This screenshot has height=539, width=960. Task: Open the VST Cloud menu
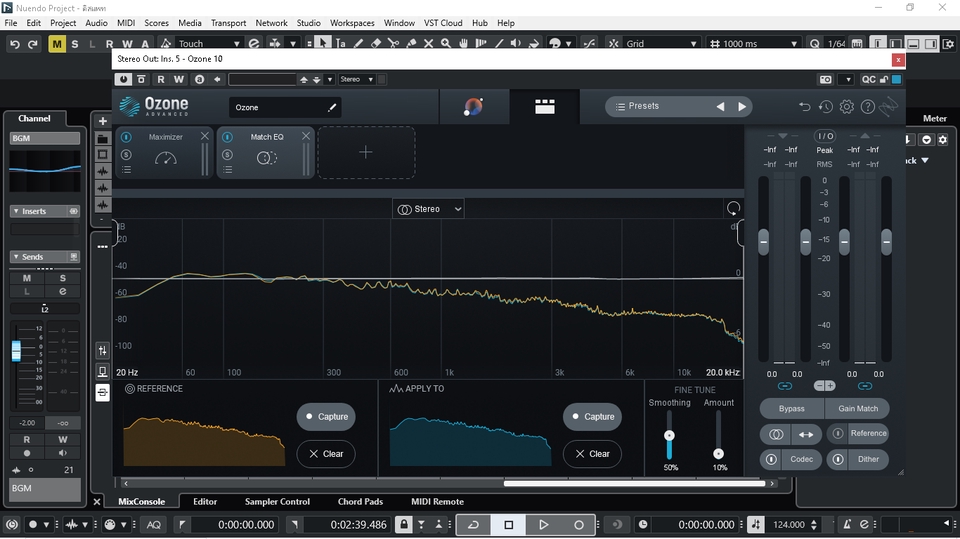tap(443, 23)
